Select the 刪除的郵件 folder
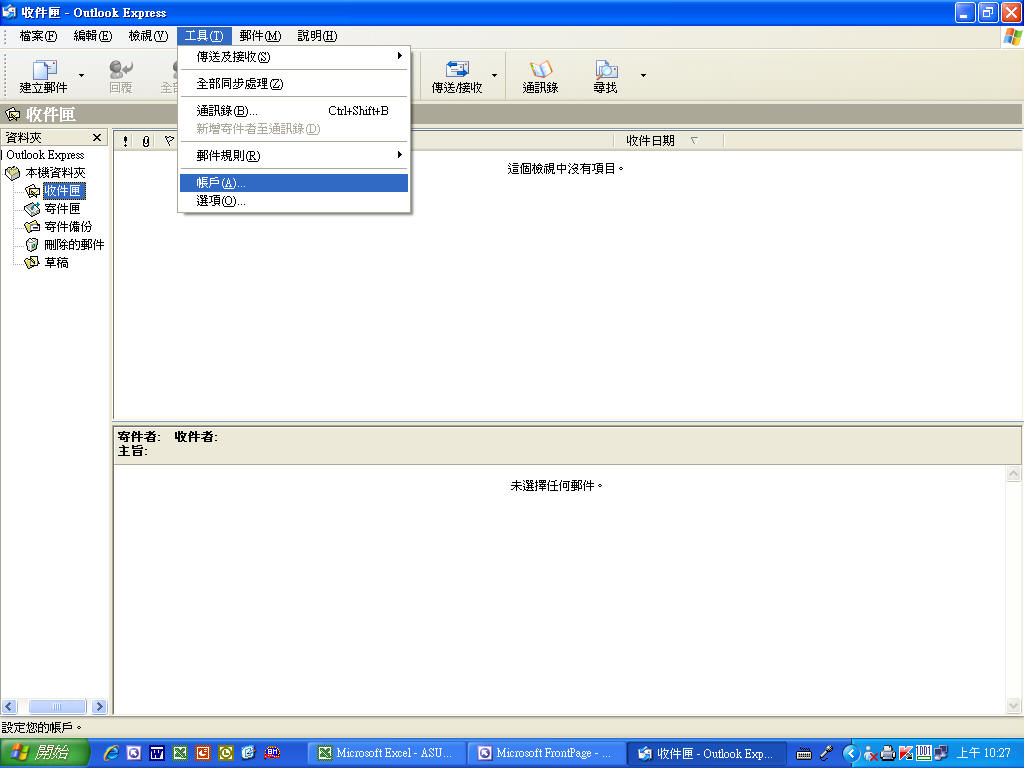 [74, 245]
